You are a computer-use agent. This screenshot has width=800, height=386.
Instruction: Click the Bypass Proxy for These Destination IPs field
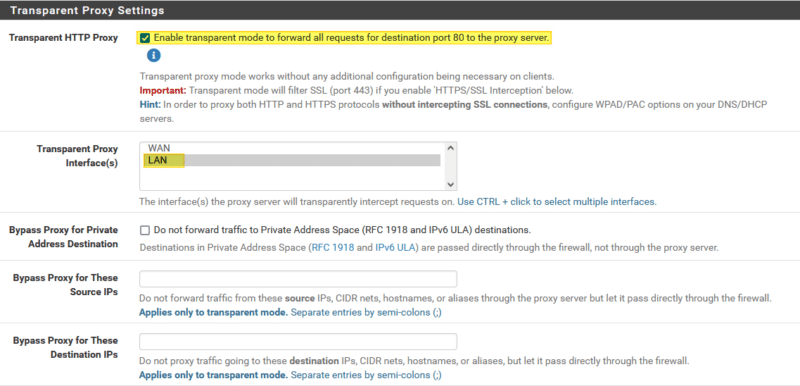tap(298, 342)
